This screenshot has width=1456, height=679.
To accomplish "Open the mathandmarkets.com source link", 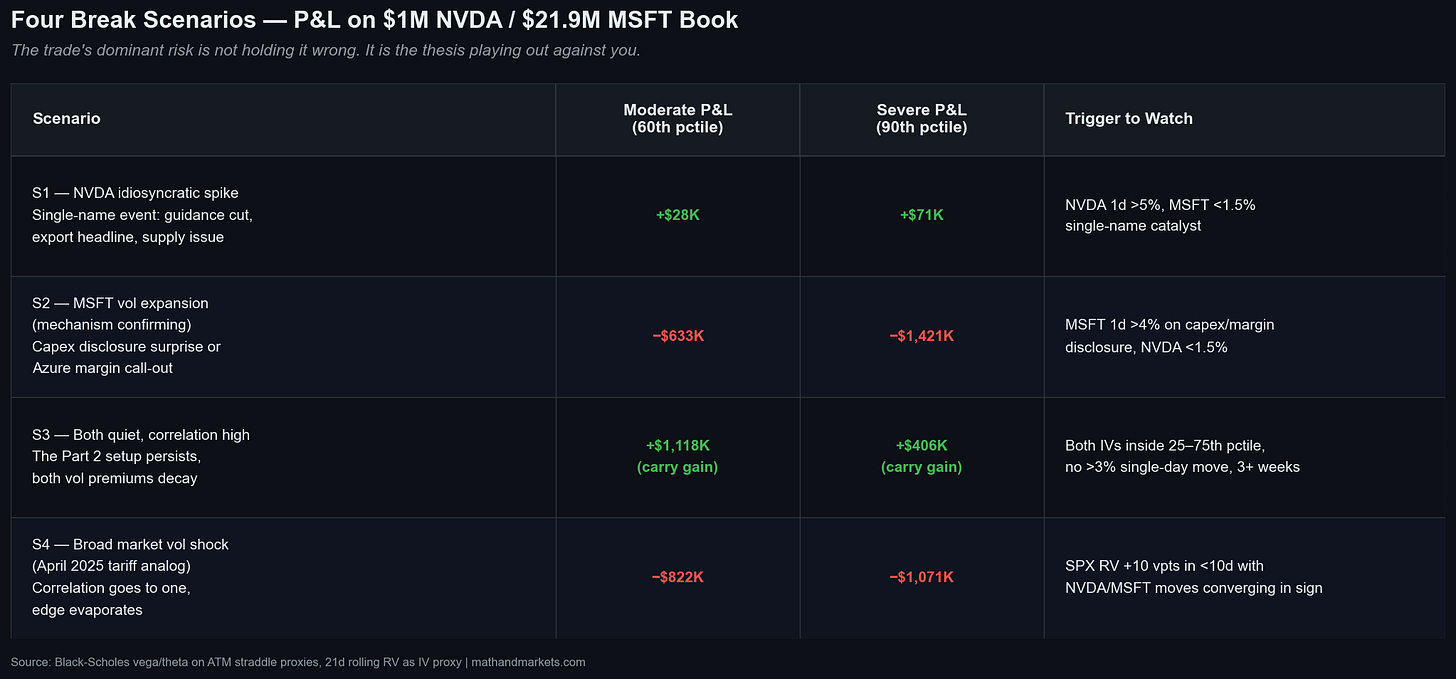I will pyautogui.click(x=528, y=662).
